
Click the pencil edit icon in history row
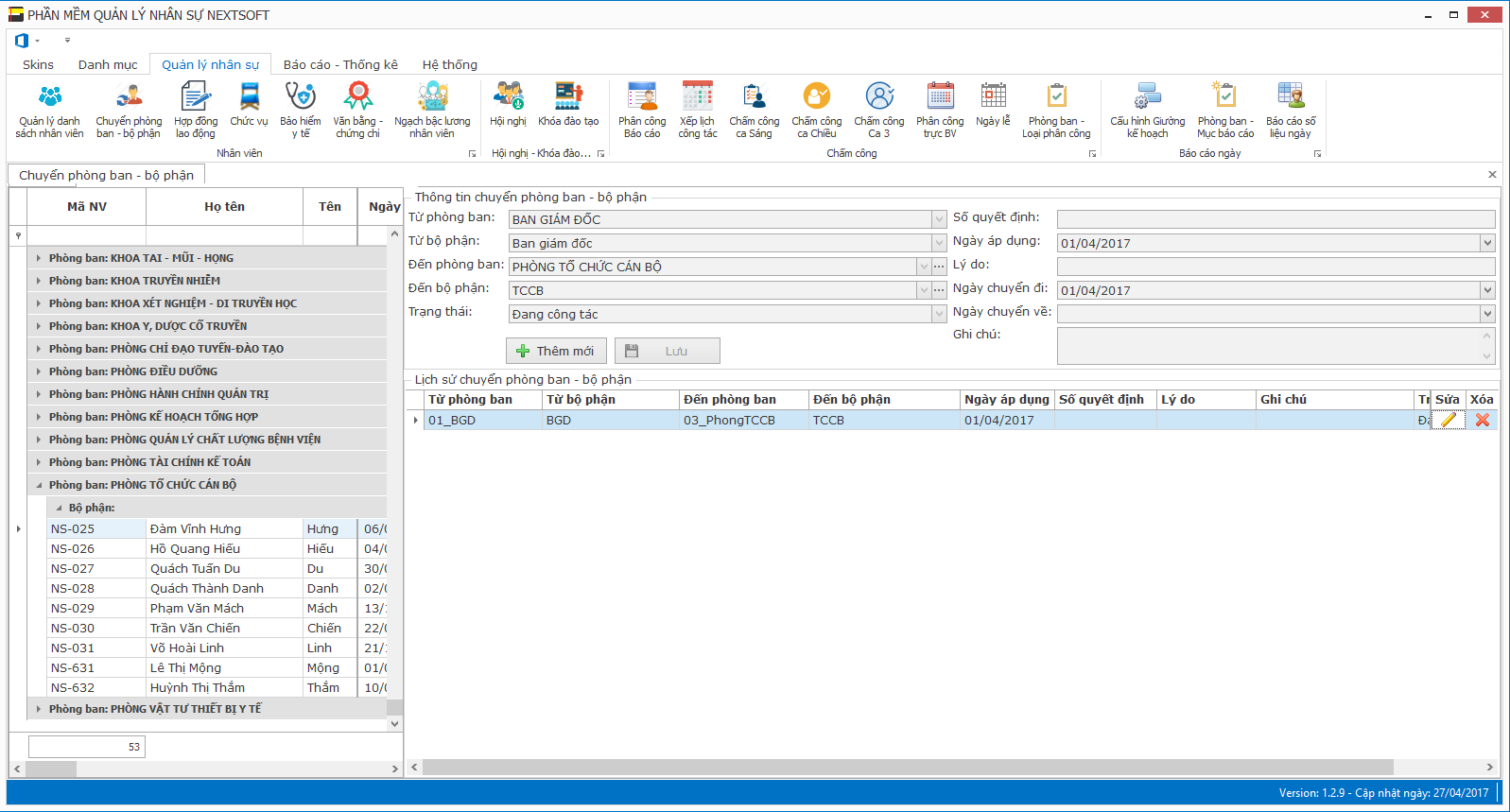[1448, 421]
